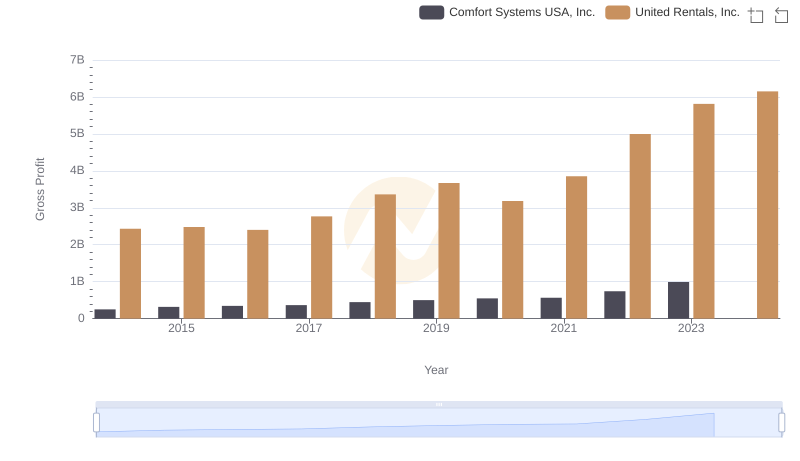Click the 2017 x-axis label

pos(309,328)
